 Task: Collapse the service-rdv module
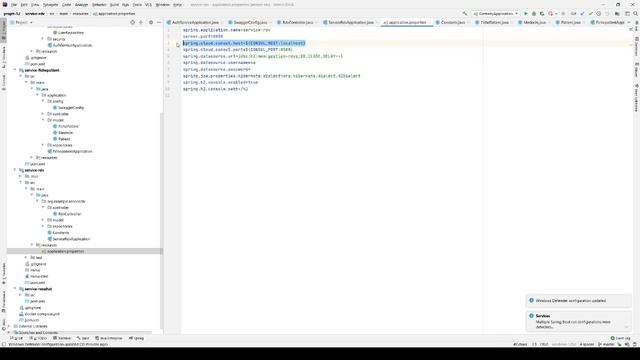pyautogui.click(x=16, y=170)
